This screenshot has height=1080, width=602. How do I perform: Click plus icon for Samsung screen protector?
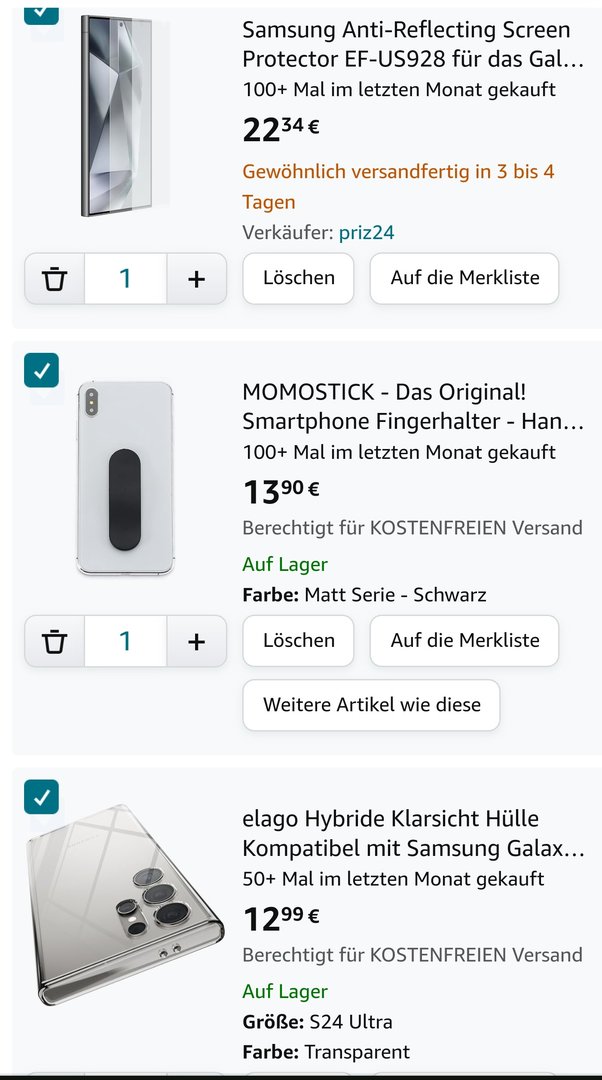(196, 279)
